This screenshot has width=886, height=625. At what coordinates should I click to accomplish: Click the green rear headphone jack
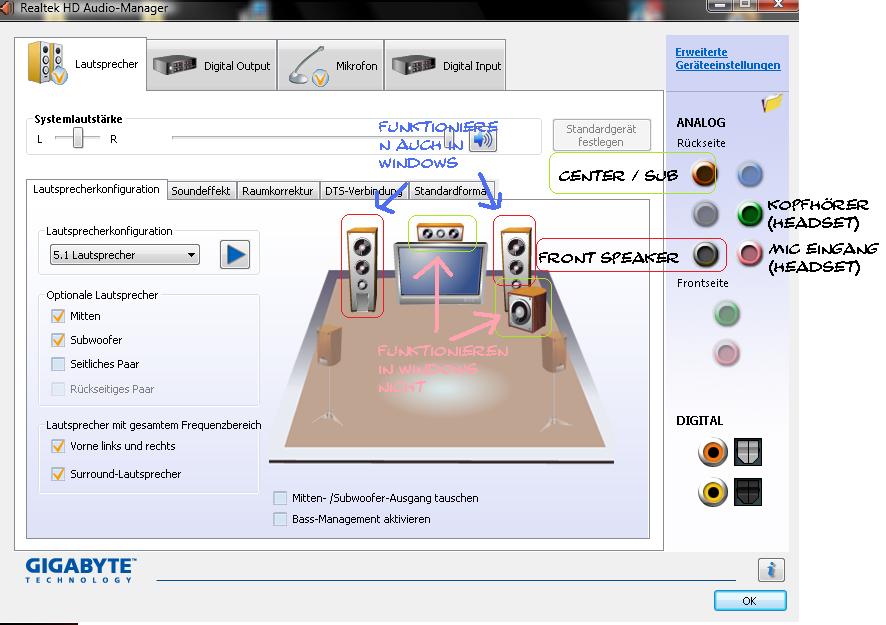pos(750,214)
